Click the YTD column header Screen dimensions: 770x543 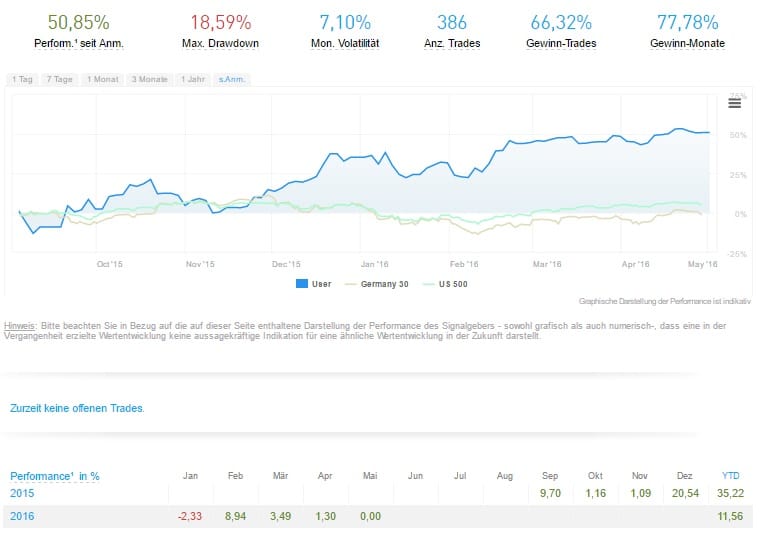pyautogui.click(x=731, y=476)
